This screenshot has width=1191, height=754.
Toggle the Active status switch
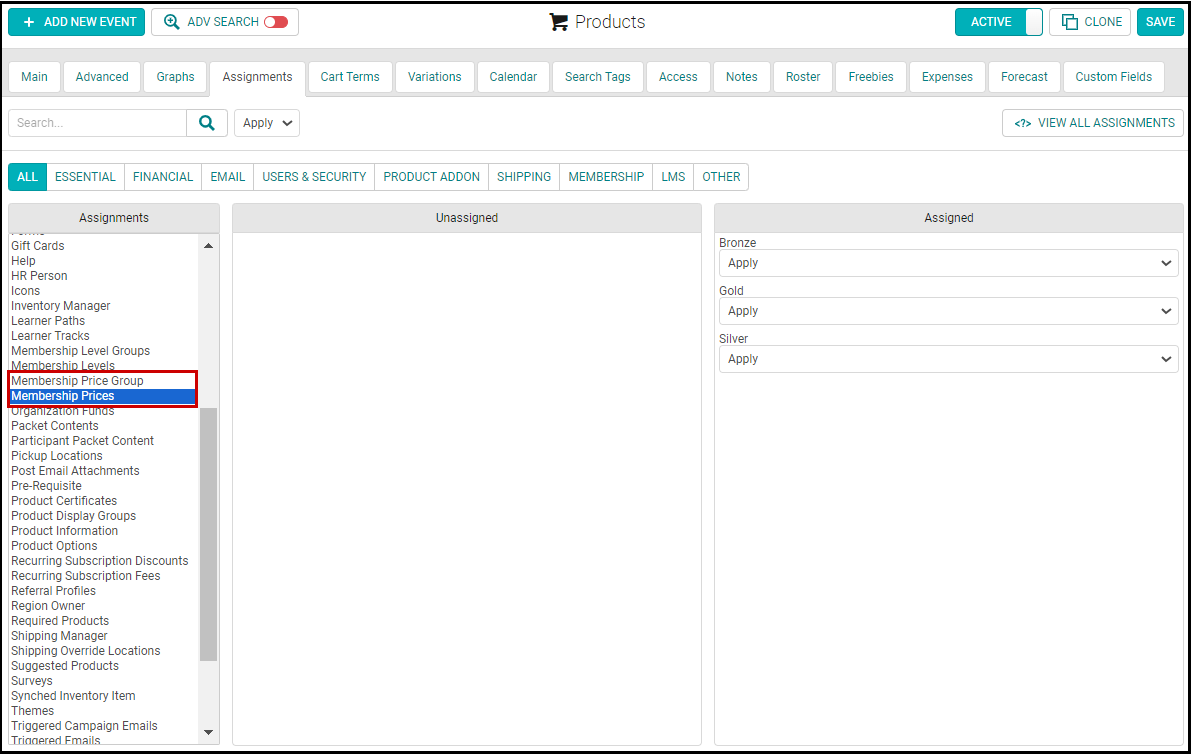(x=1033, y=22)
